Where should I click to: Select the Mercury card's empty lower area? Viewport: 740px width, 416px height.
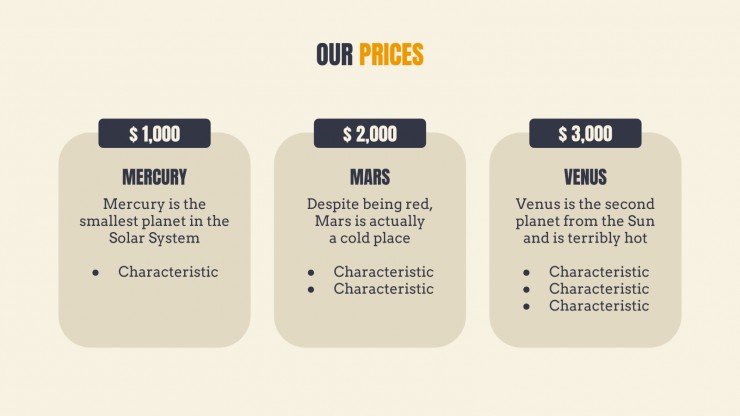pyautogui.click(x=154, y=314)
